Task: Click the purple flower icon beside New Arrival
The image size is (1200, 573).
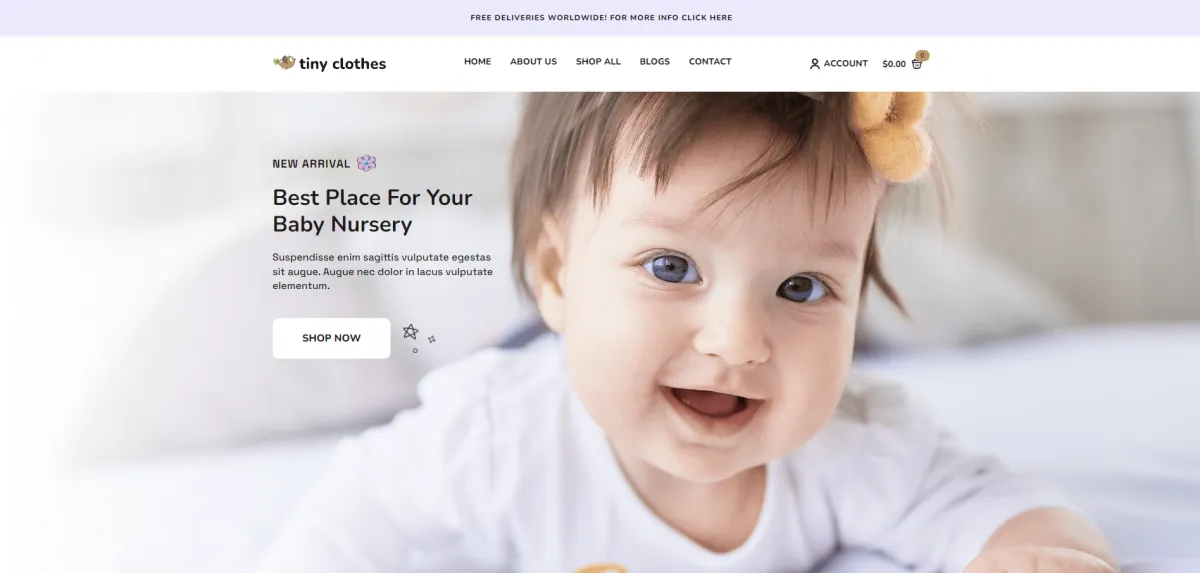Action: pos(367,163)
